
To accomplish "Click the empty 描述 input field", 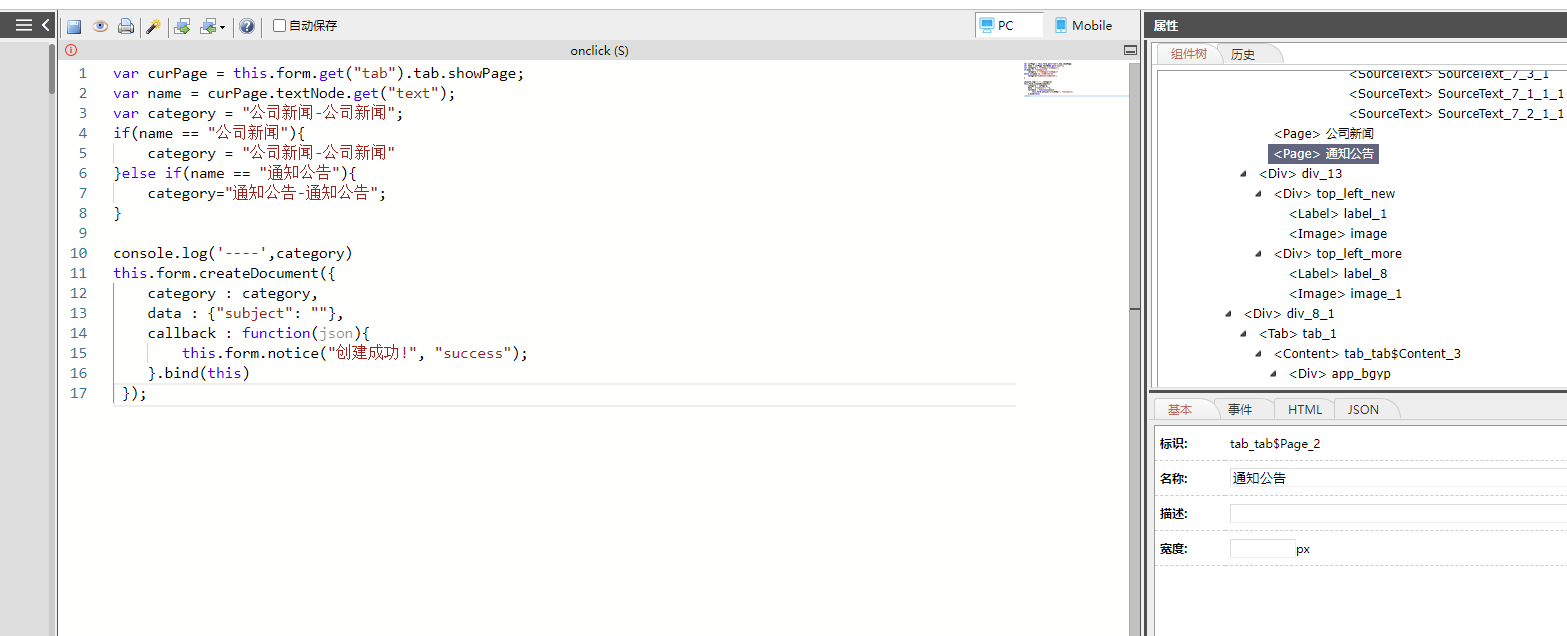I will [1398, 513].
